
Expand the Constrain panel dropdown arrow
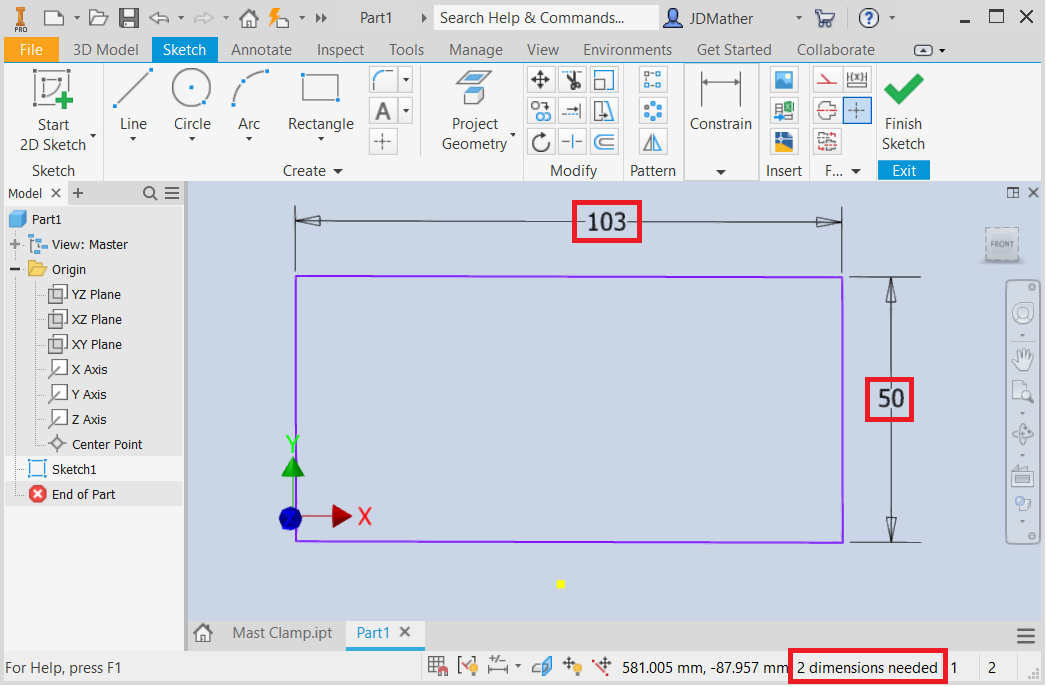click(x=720, y=172)
